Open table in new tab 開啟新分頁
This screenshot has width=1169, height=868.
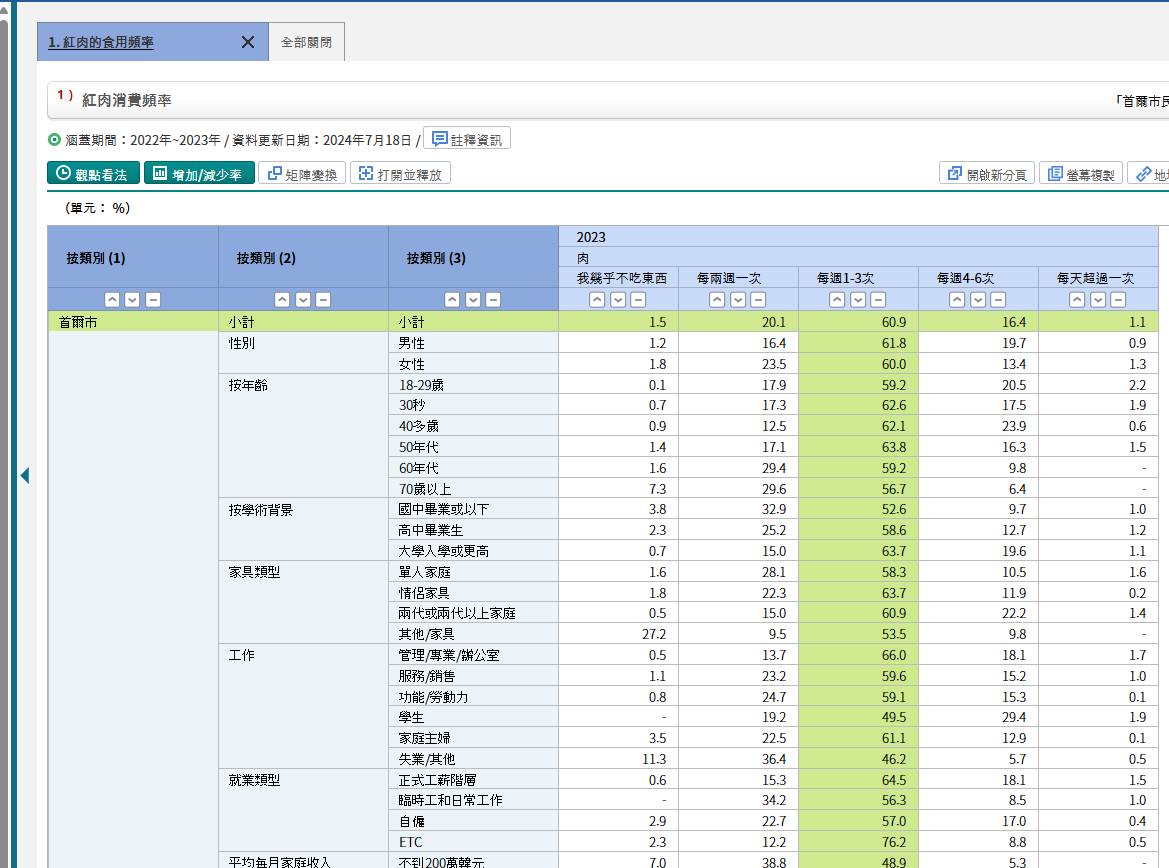(986, 174)
